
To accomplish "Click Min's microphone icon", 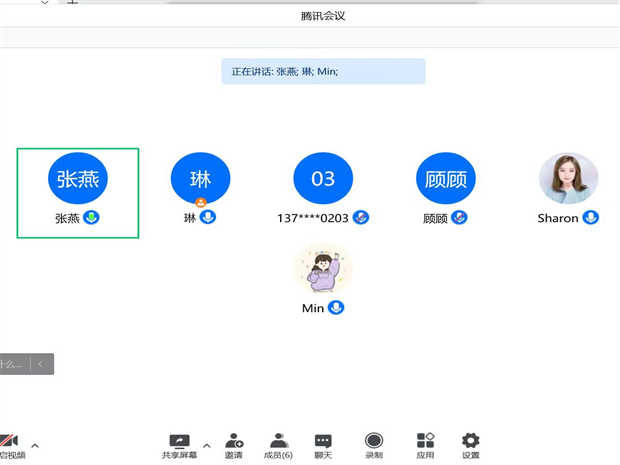I will [x=336, y=307].
